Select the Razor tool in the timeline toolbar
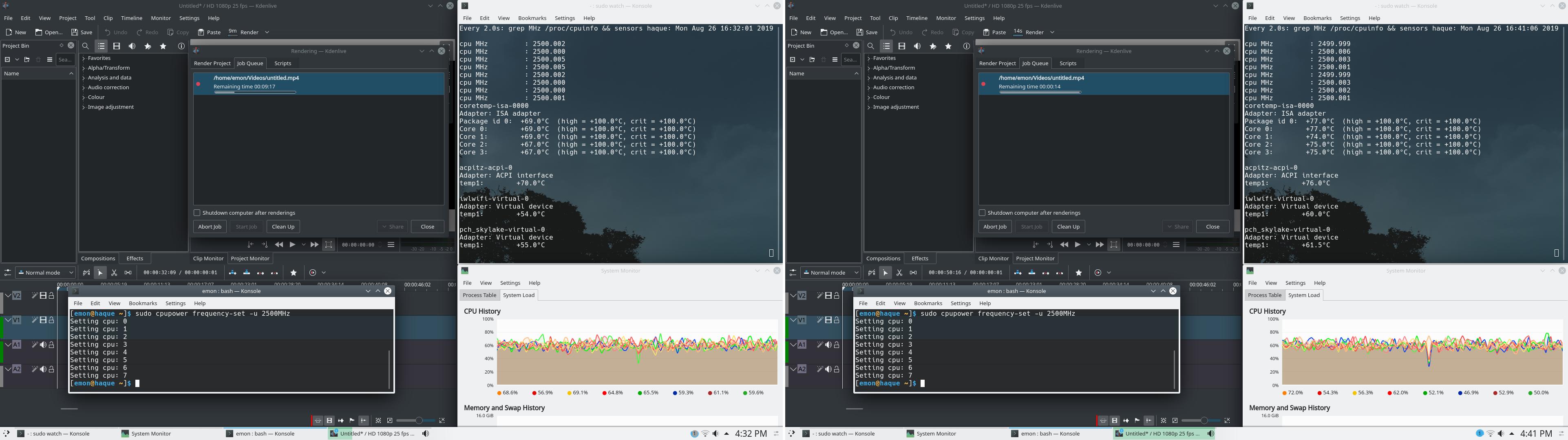The width and height of the screenshot is (1568, 440). pos(115,273)
